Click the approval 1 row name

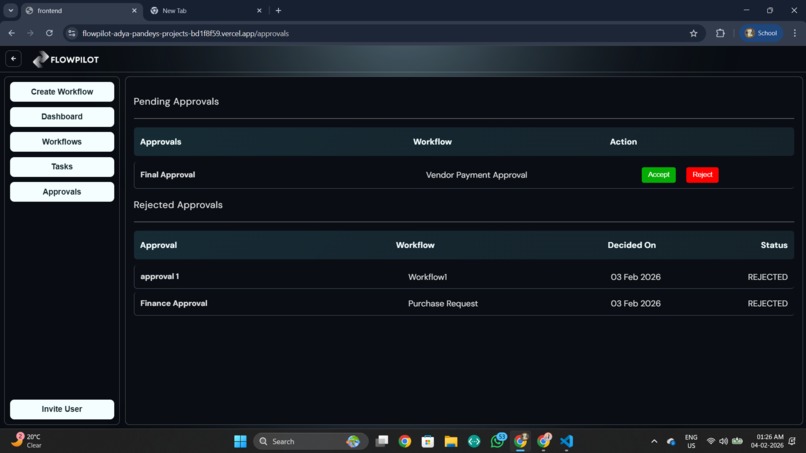point(160,277)
